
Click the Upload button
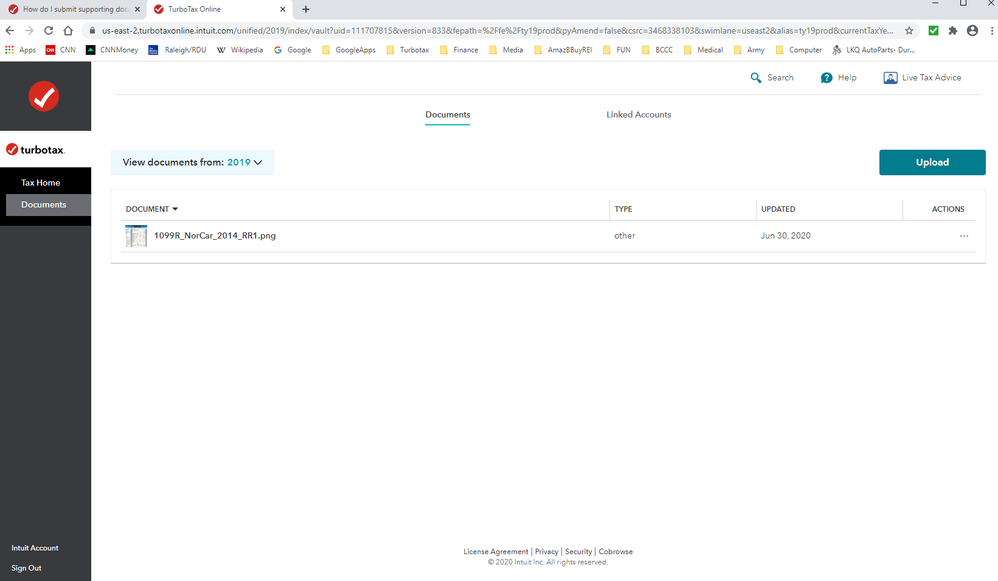pos(932,162)
